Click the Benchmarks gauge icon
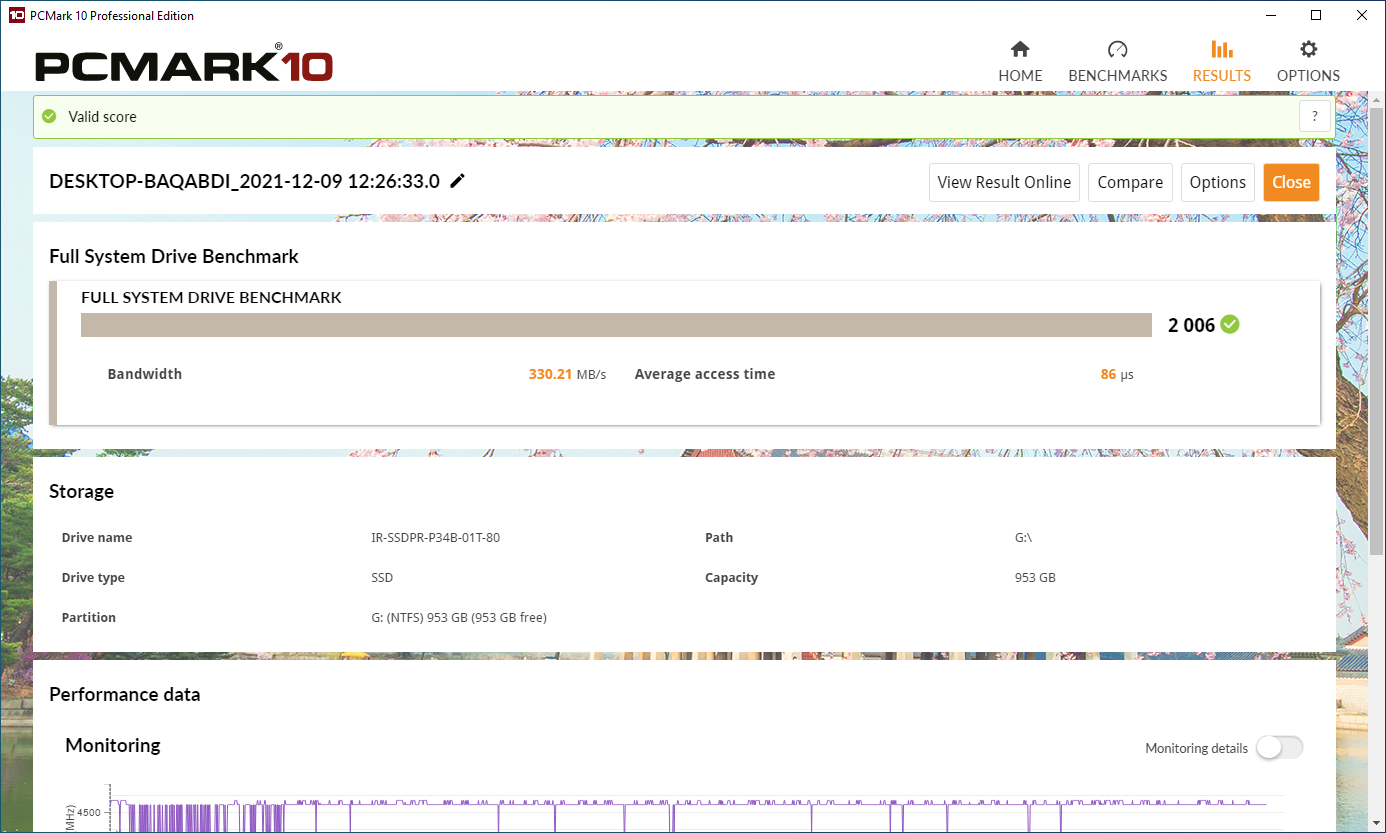 pos(1118,49)
